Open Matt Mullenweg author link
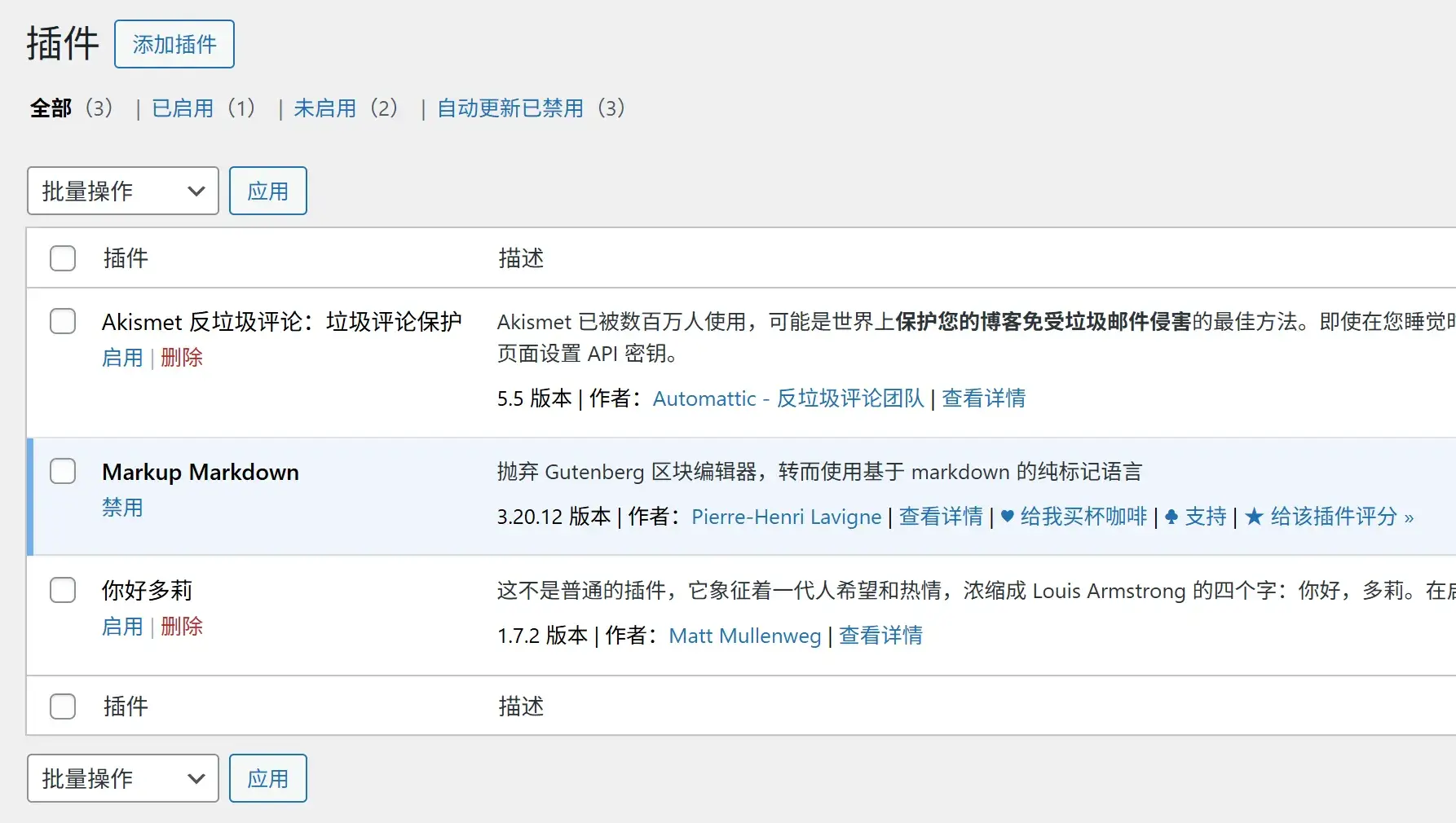Screen dimensions: 1456x823 [x=744, y=636]
